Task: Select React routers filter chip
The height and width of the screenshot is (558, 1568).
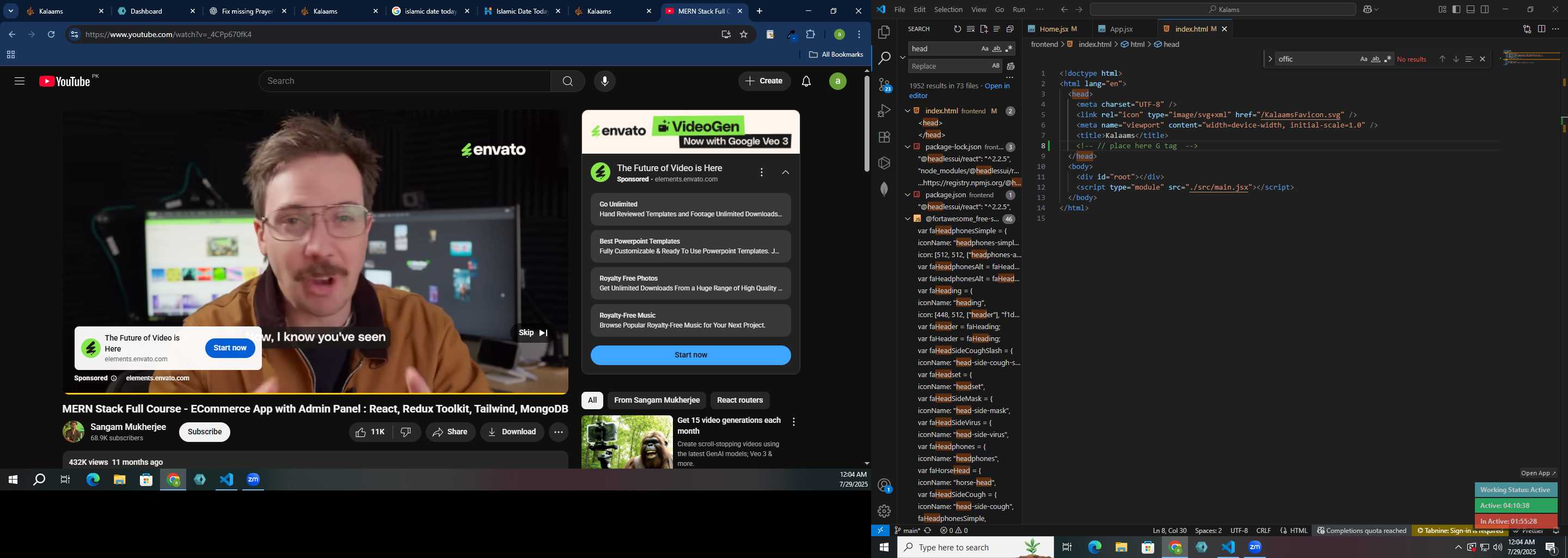Action: coord(739,400)
